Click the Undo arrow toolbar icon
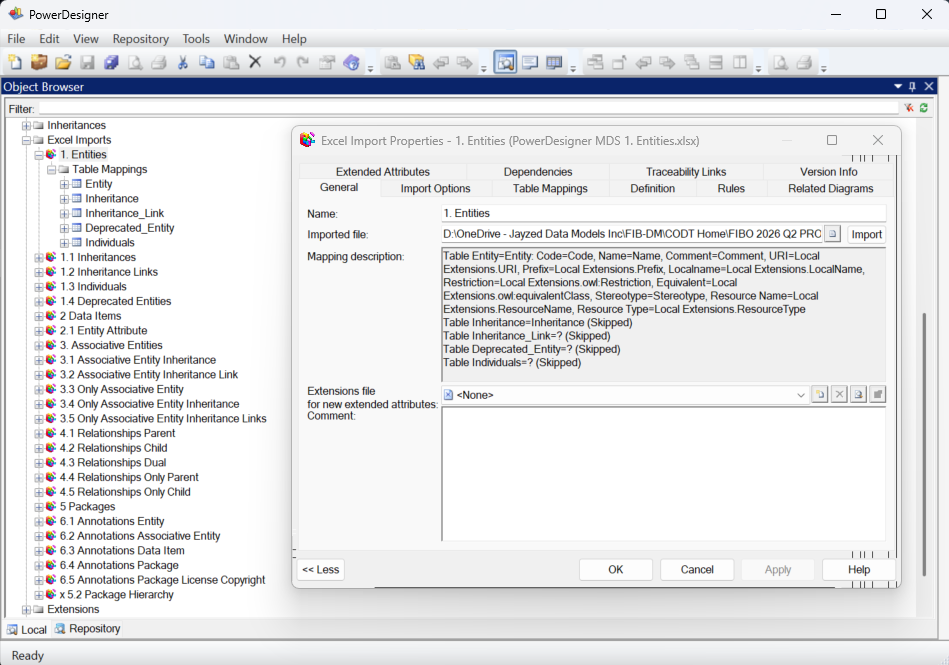 (279, 62)
